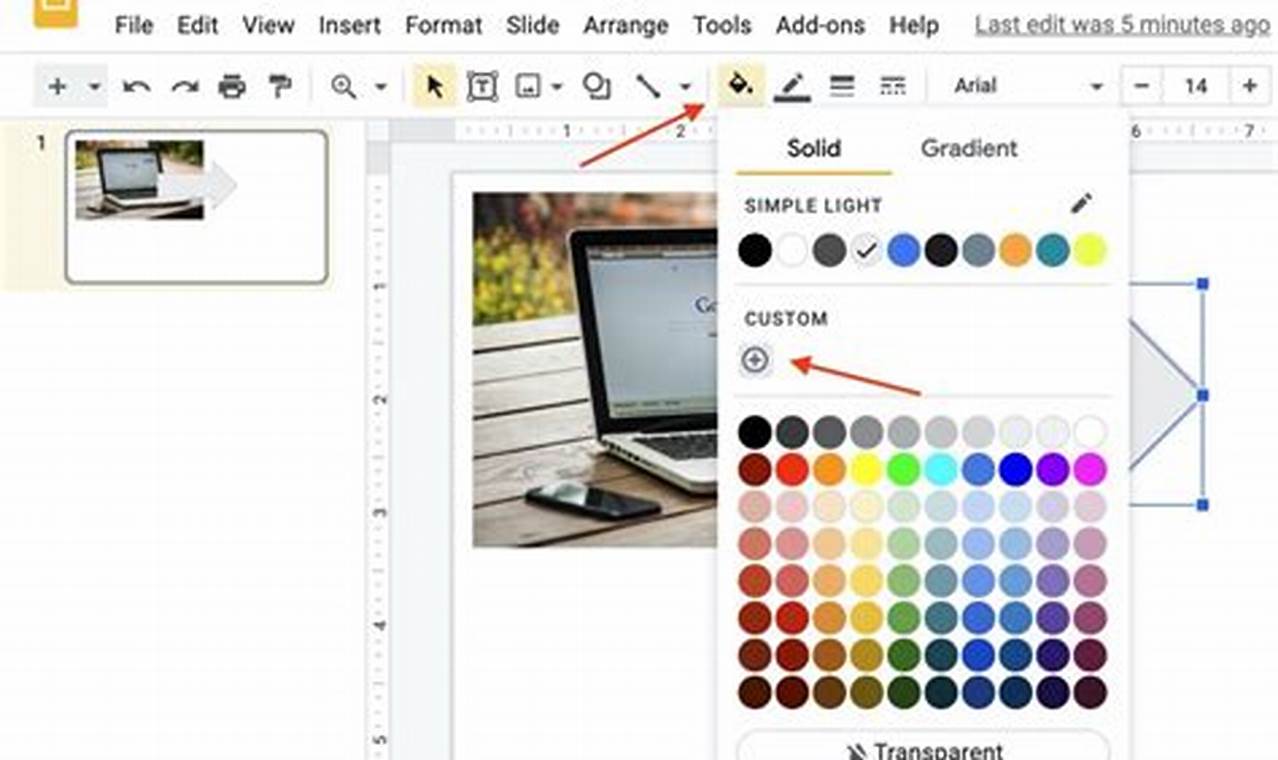Select the Shape tool
The image size is (1278, 760).
(x=597, y=86)
